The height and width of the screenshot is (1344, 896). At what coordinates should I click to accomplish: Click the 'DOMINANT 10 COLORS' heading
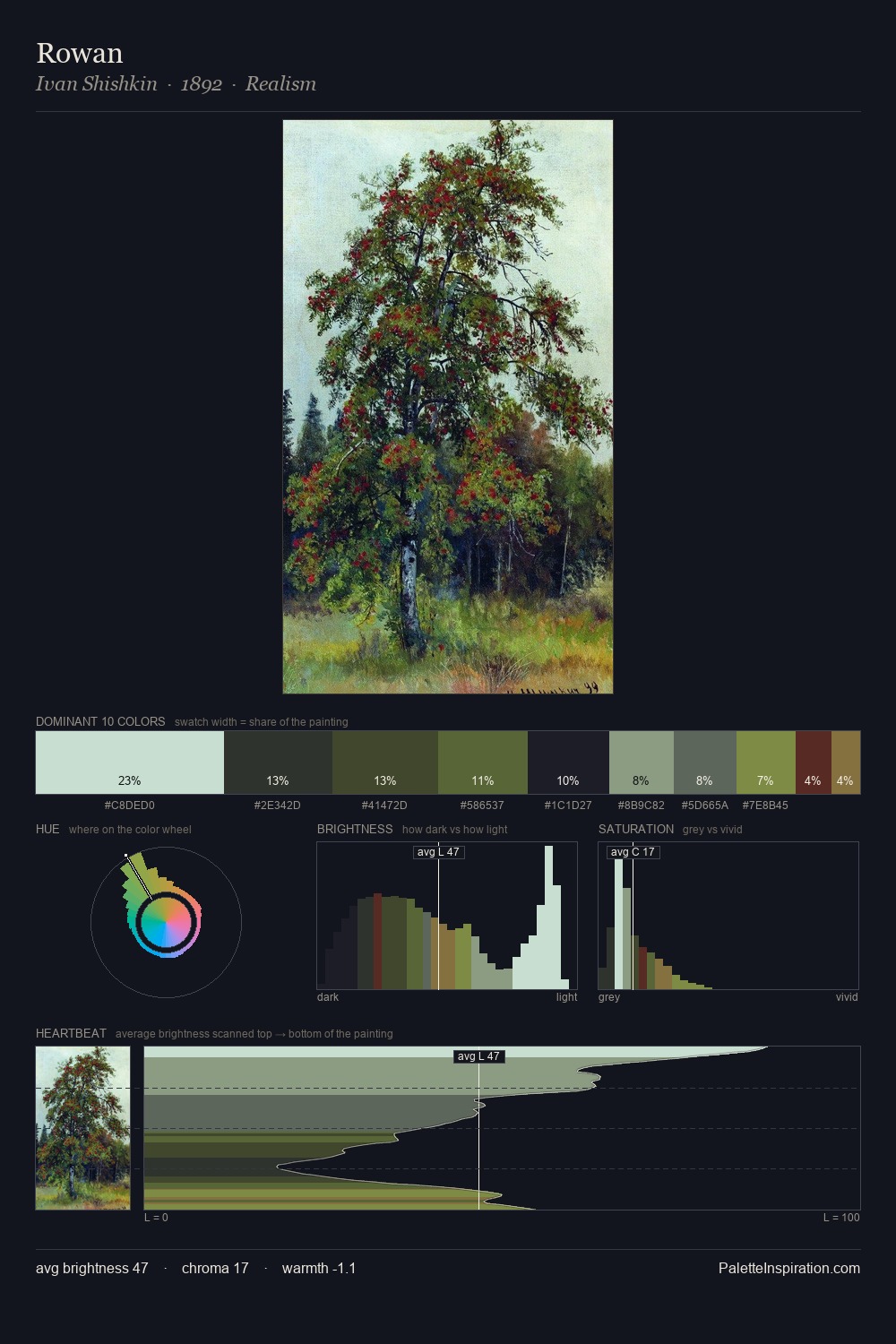pyautogui.click(x=100, y=721)
